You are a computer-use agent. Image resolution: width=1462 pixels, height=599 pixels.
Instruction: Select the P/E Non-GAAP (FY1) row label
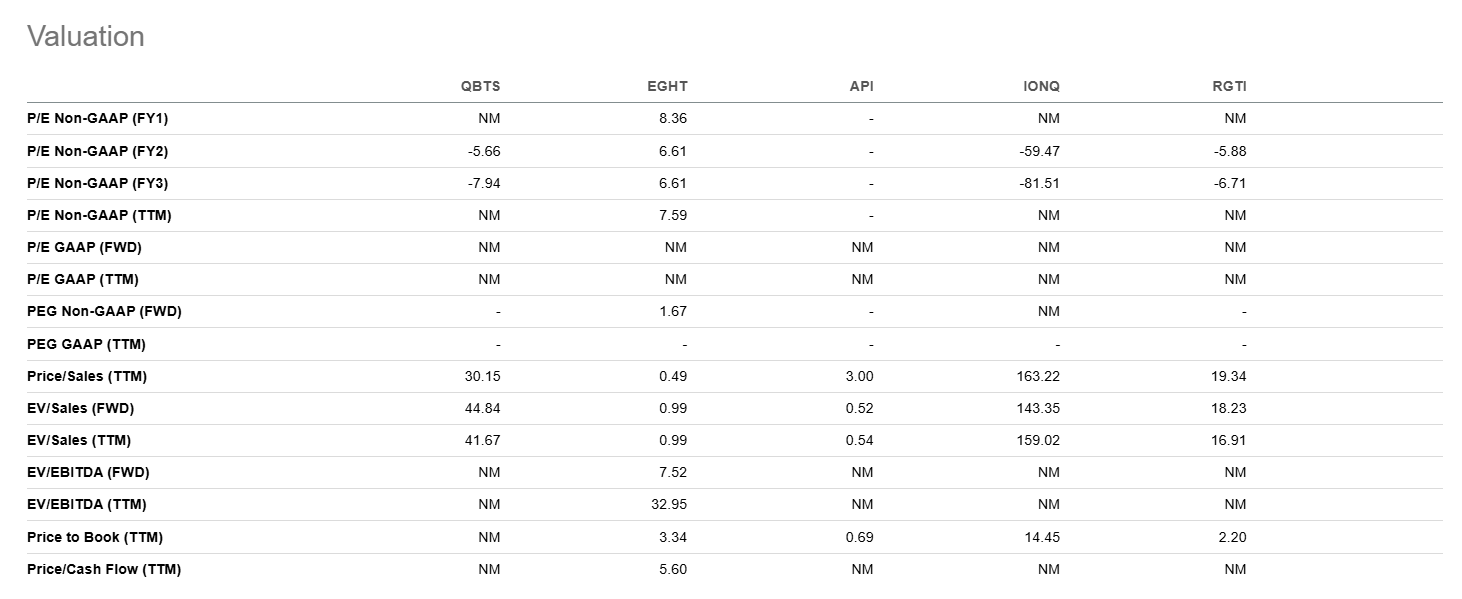point(98,118)
